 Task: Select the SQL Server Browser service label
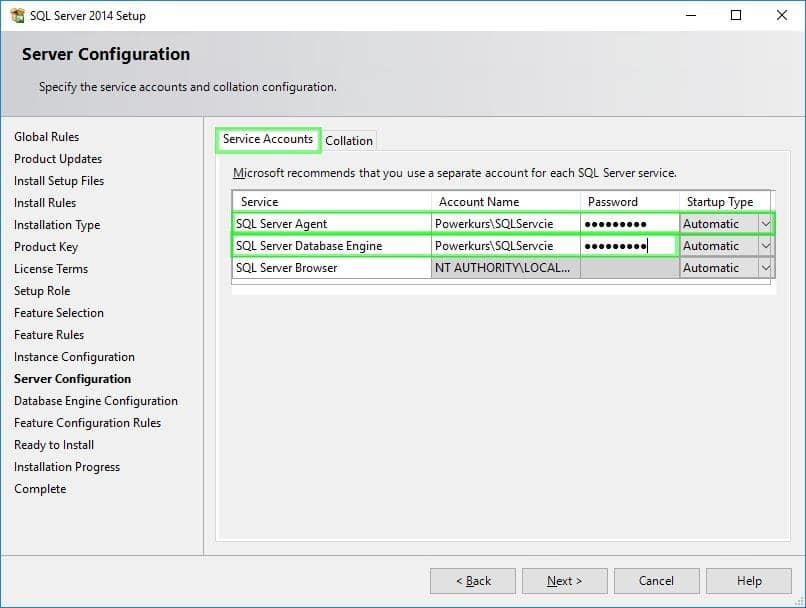point(286,268)
